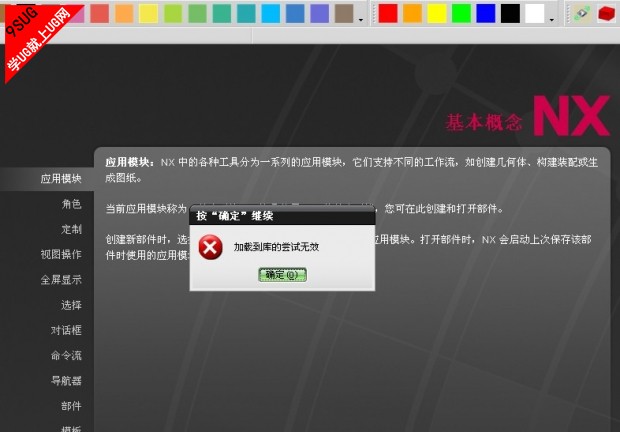Click the red 基本概念 heading
Image resolution: width=620 pixels, height=432 pixels.
484,122
